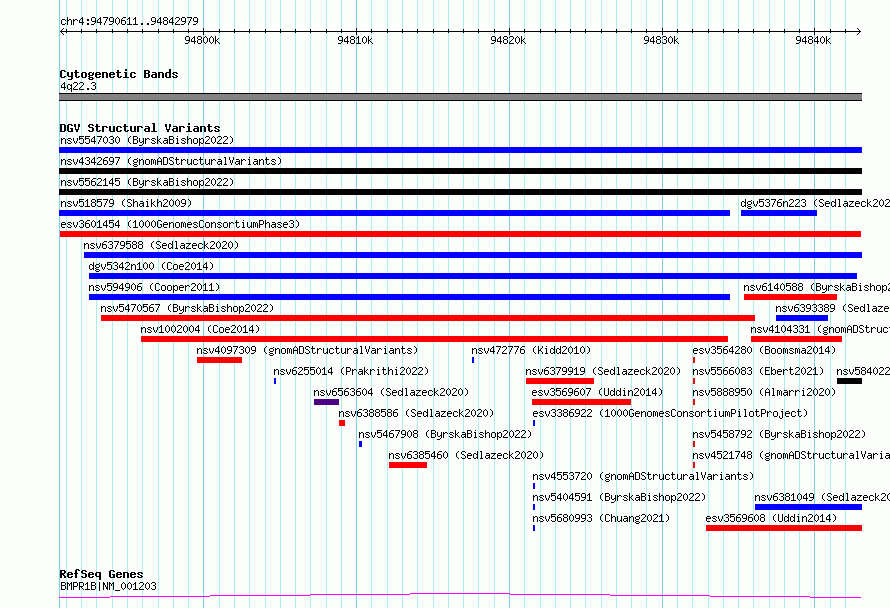Open nsv594906 (Cooper2011) variant
Viewport: 890px width, 608px height.
tap(154, 287)
